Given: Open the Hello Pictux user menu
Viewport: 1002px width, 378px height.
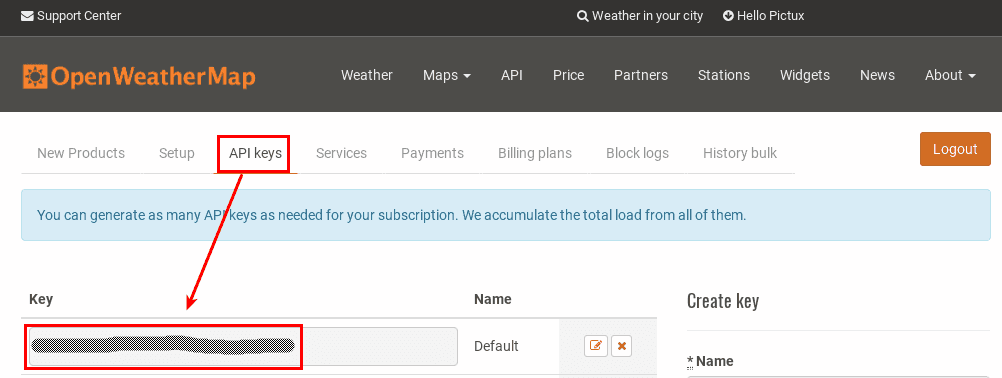Looking at the screenshot, I should coord(763,16).
